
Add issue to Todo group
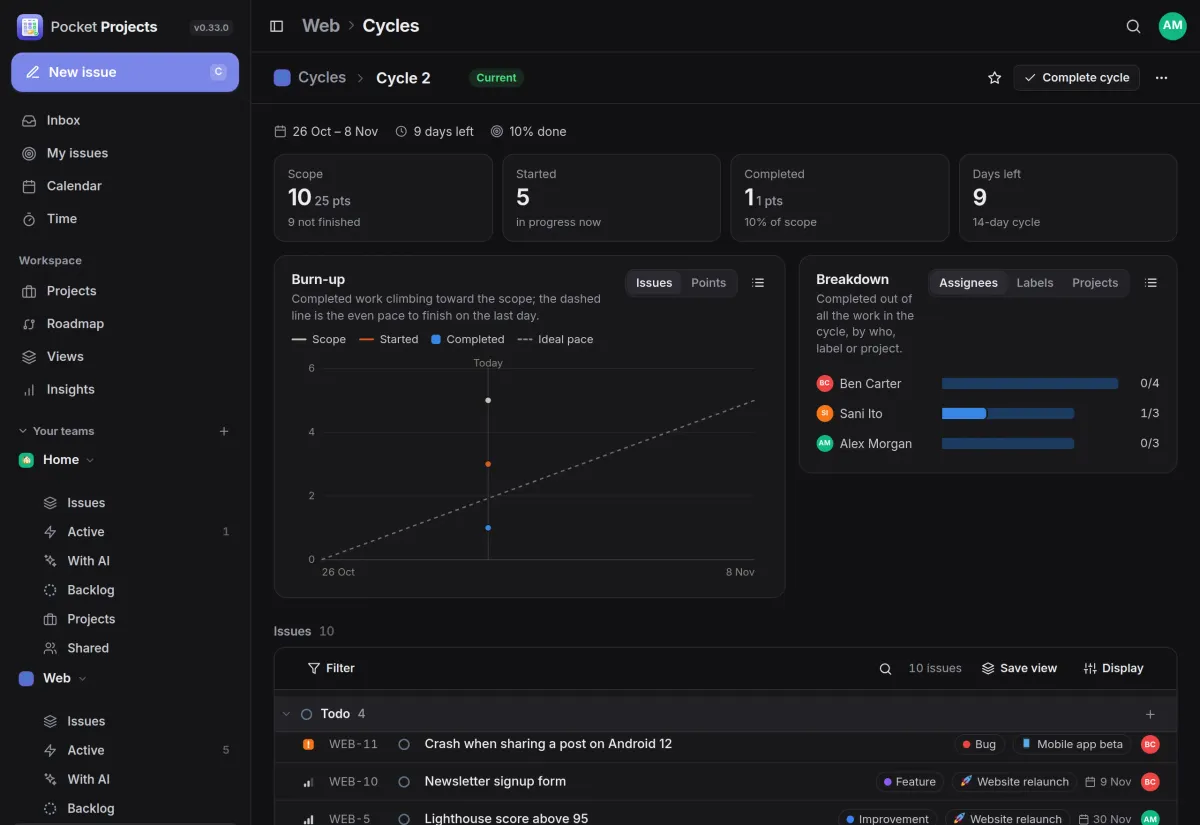[x=1150, y=714]
